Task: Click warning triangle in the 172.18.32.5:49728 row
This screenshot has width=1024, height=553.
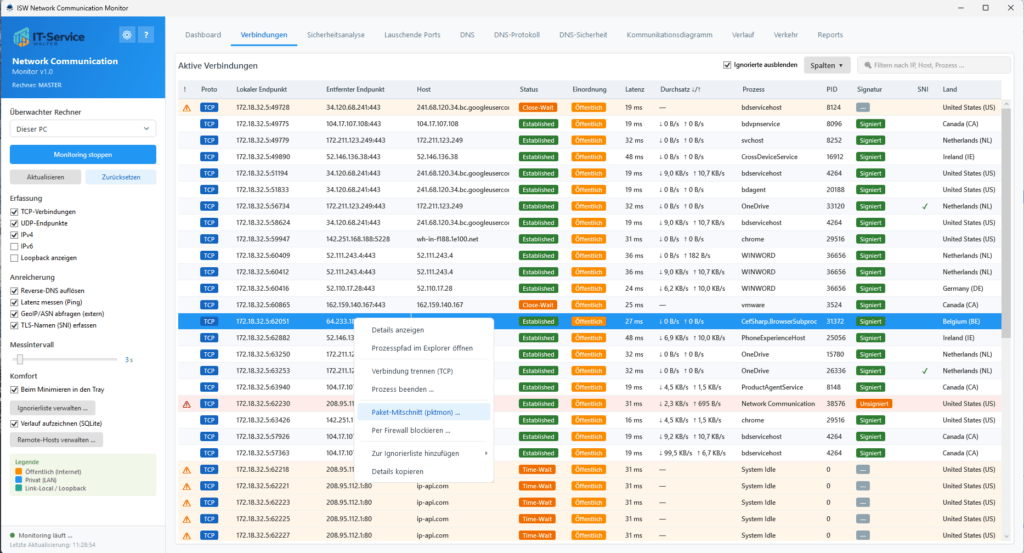Action: coord(187,108)
